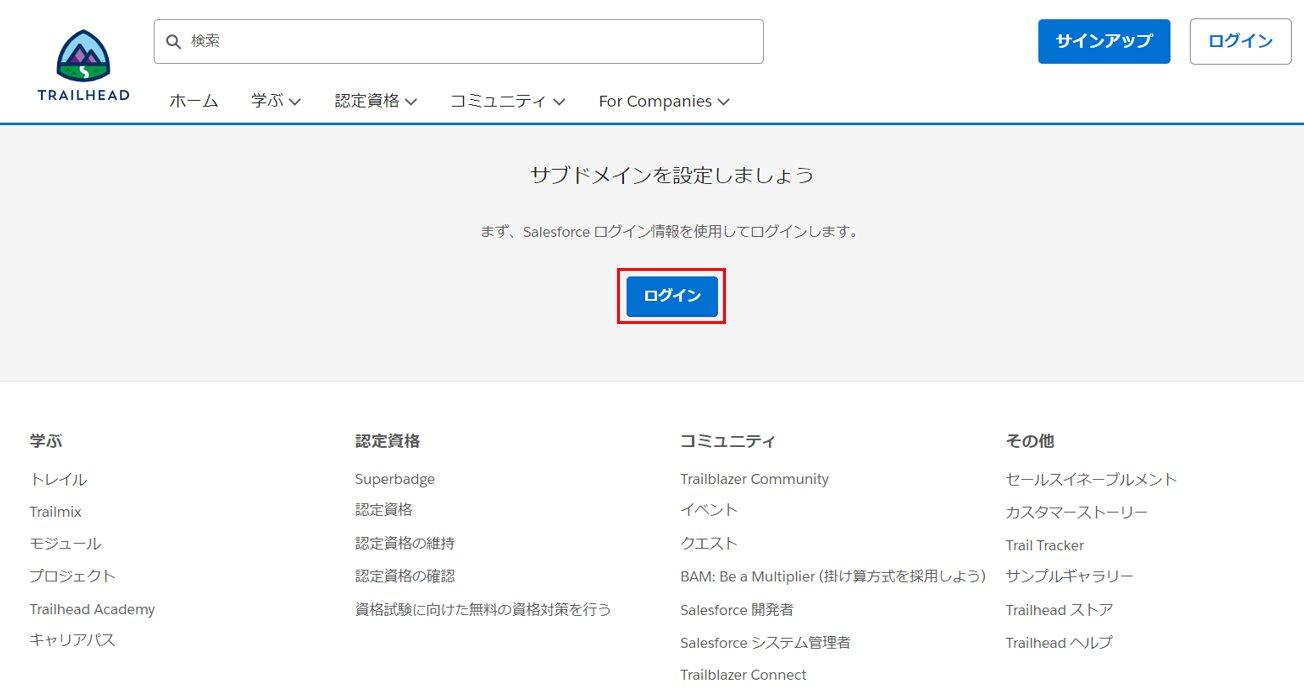Click the 学ぶ footer column heading
Viewport: 1304px width, 690px height.
pos(46,440)
